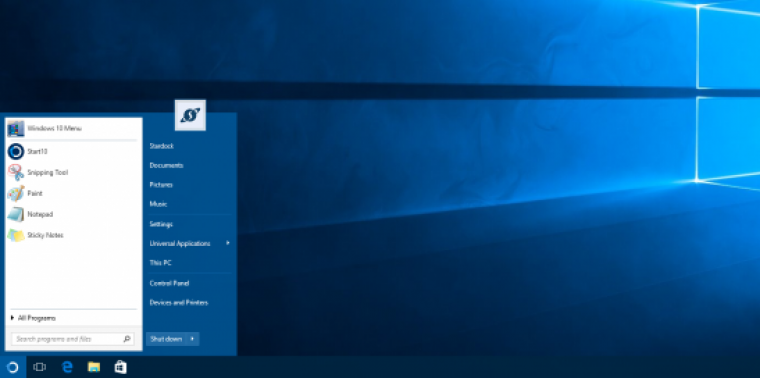Open the Pictures folder link
Screen dimensions: 760x380
coord(161,185)
